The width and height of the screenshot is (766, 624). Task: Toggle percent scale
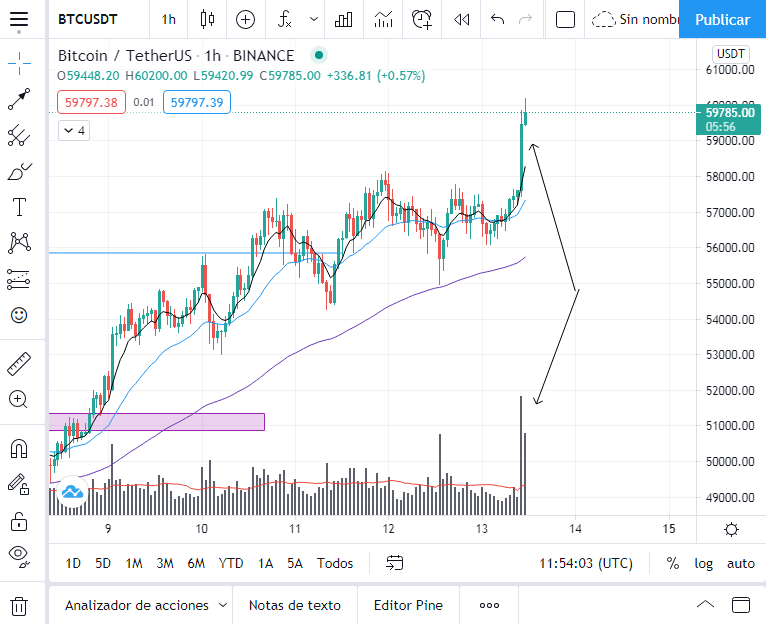point(673,563)
